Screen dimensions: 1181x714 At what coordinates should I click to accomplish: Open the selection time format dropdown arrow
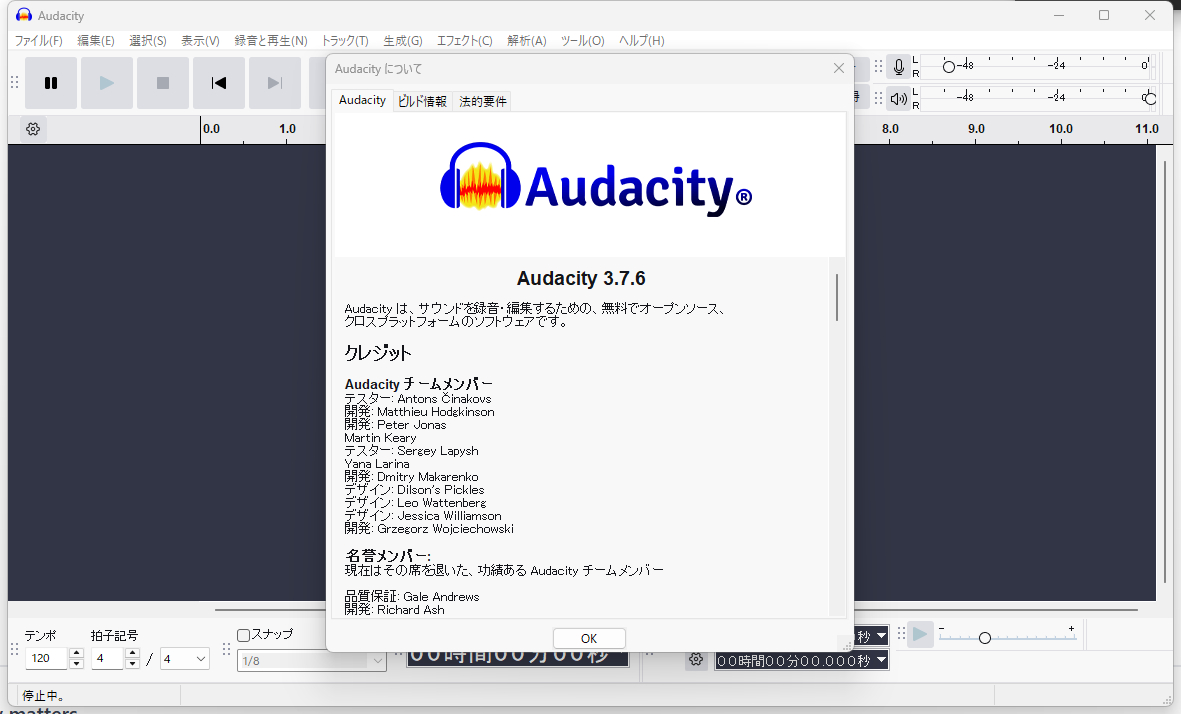point(881,660)
